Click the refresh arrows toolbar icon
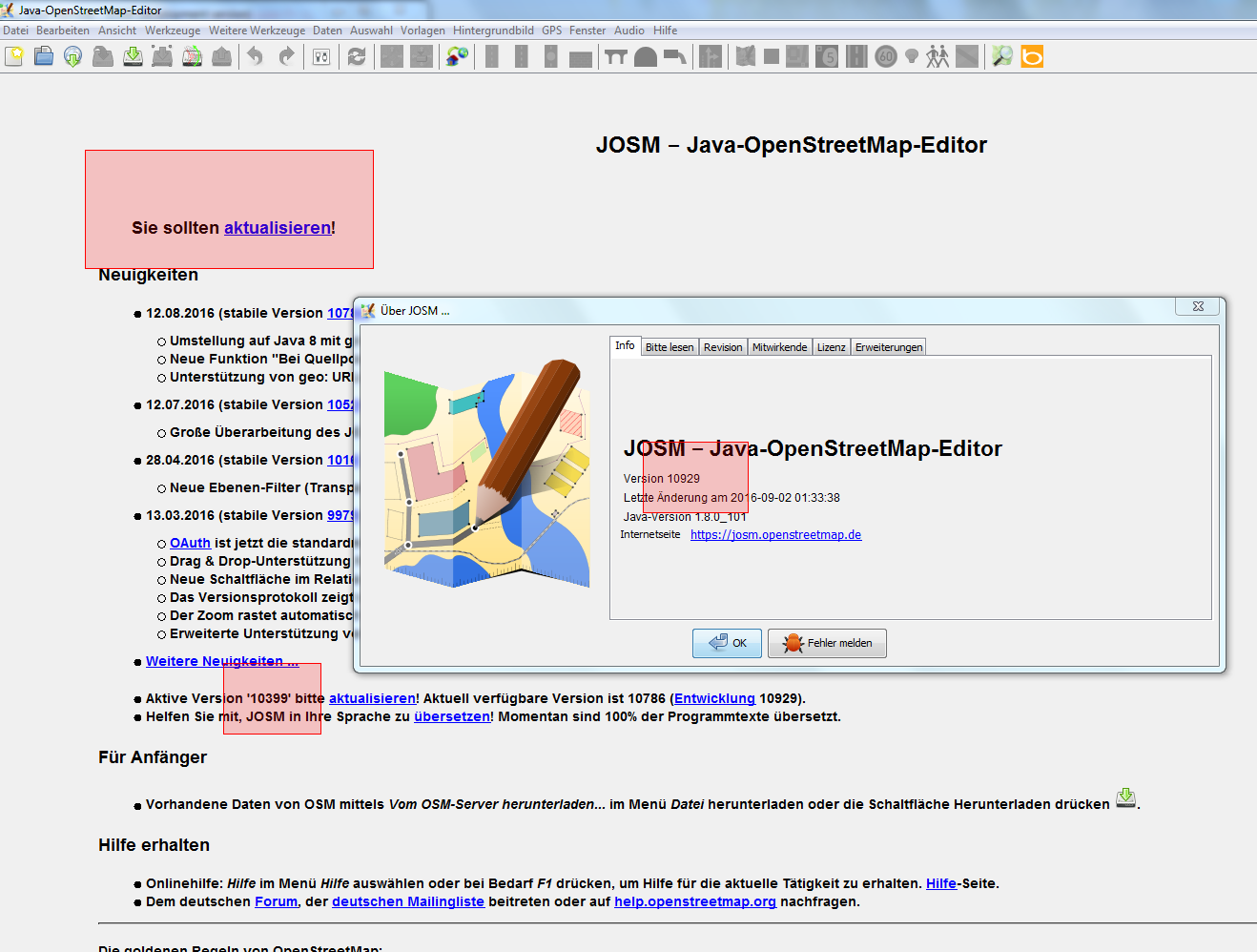The image size is (1257, 952). pyautogui.click(x=357, y=57)
